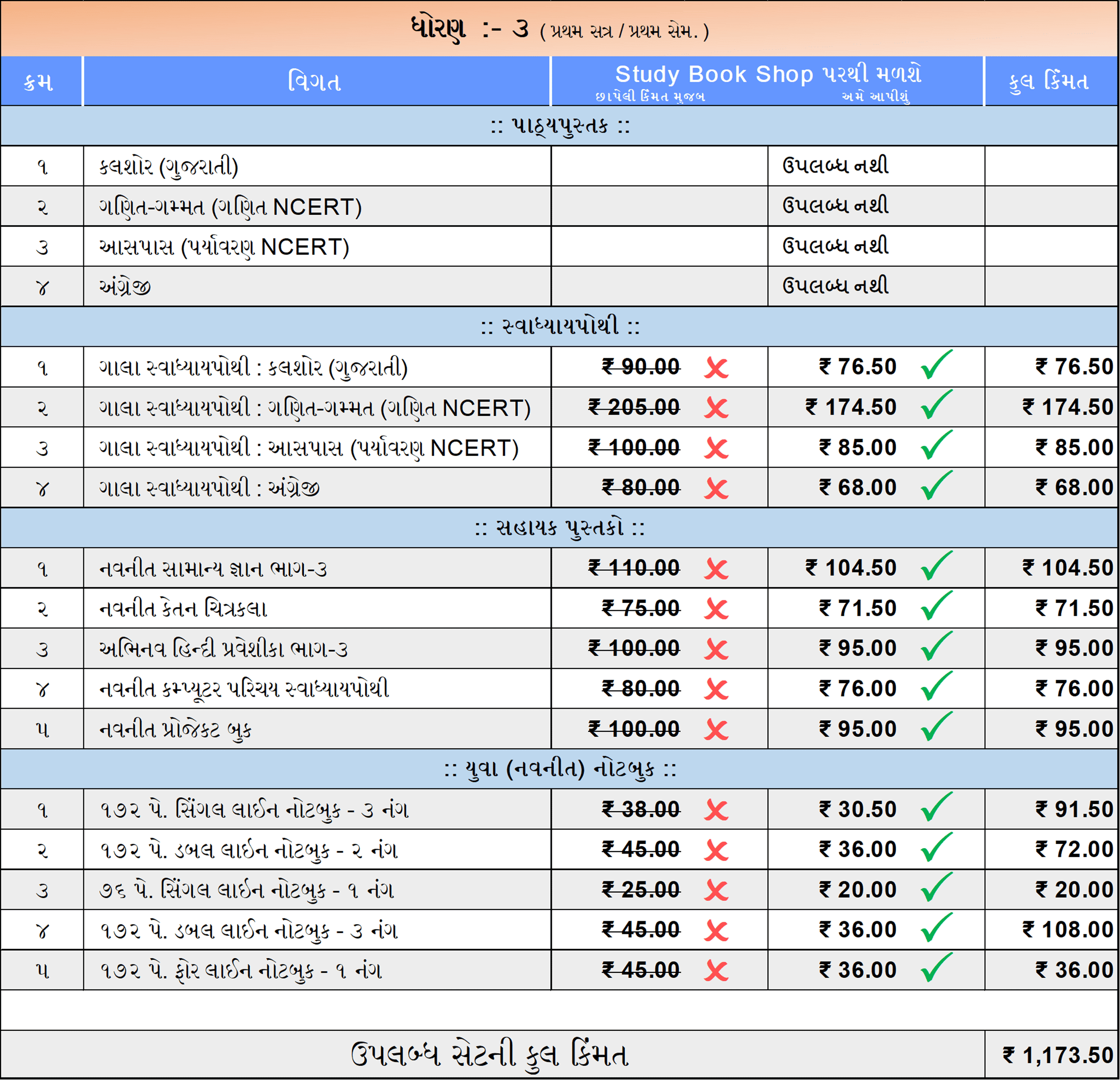
Task: Click red cross beside ₹ 25.00 price
Action: 716,891
